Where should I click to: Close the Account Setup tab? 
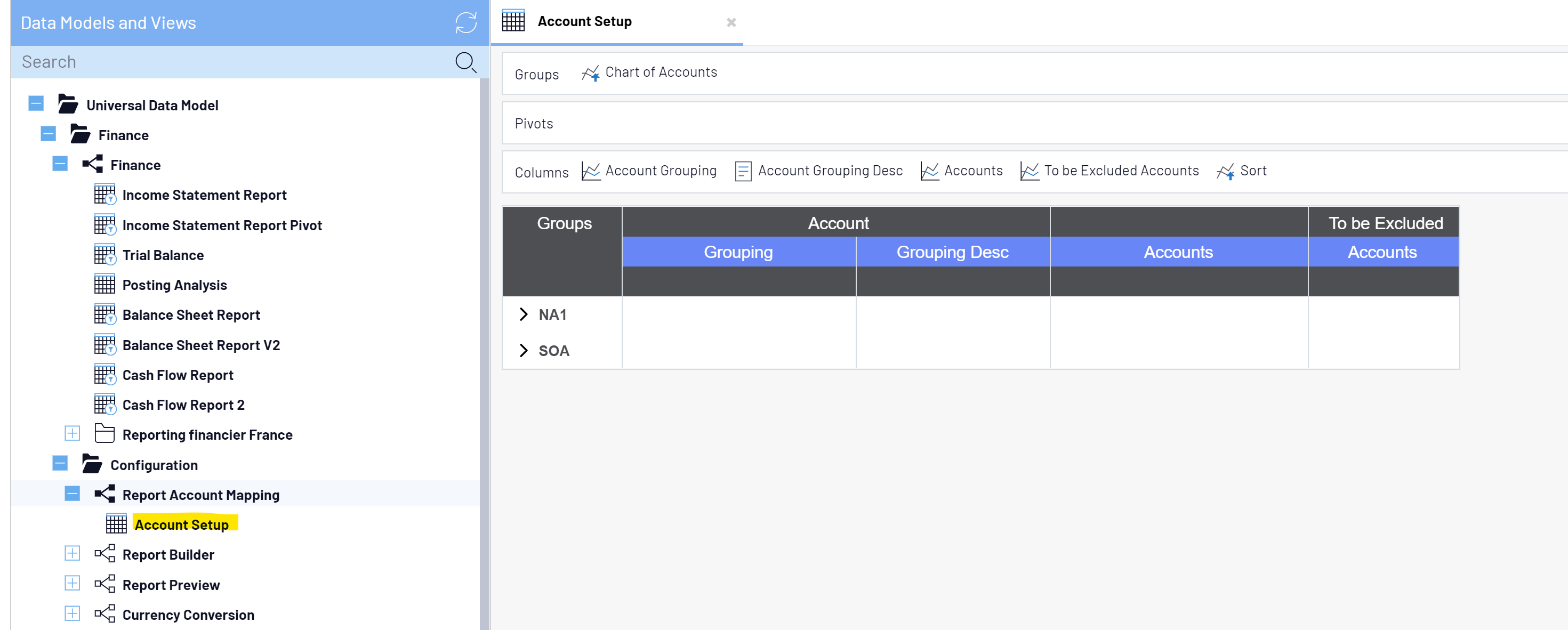(x=731, y=22)
